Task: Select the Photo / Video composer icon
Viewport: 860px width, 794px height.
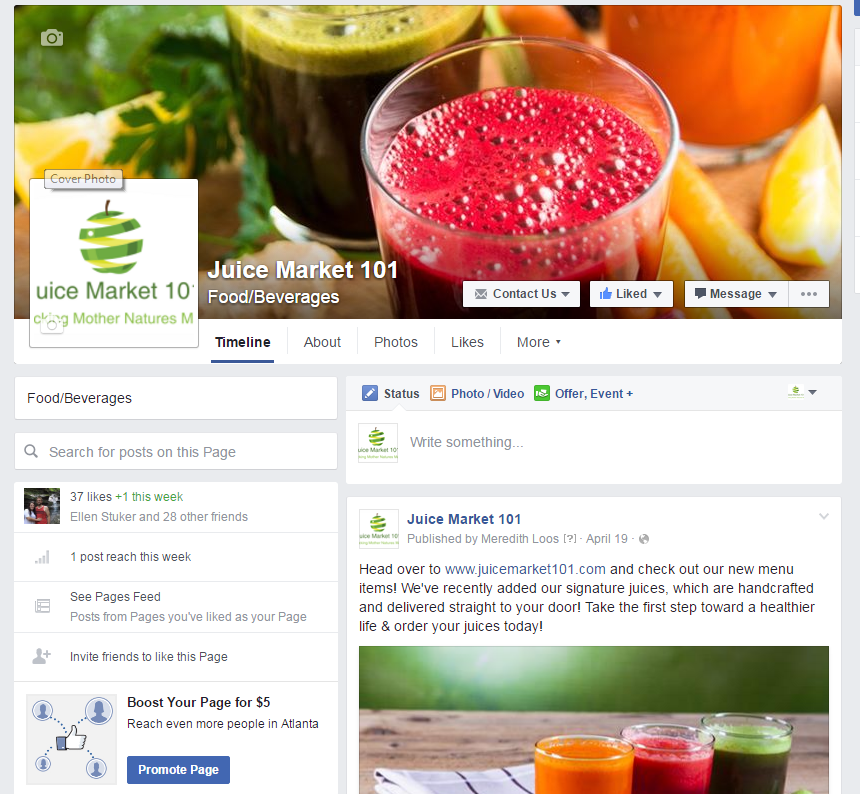Action: coord(438,393)
